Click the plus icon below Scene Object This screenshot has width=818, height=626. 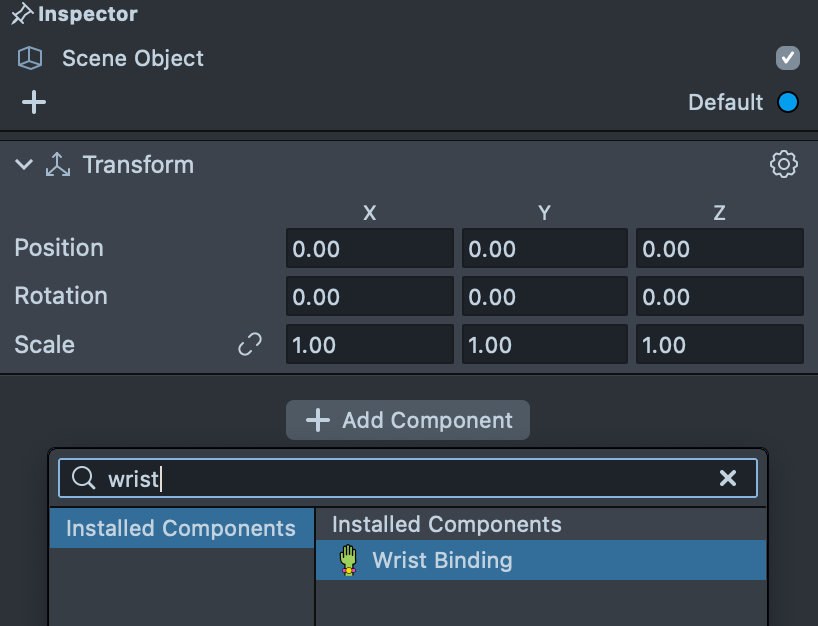pyautogui.click(x=34, y=102)
